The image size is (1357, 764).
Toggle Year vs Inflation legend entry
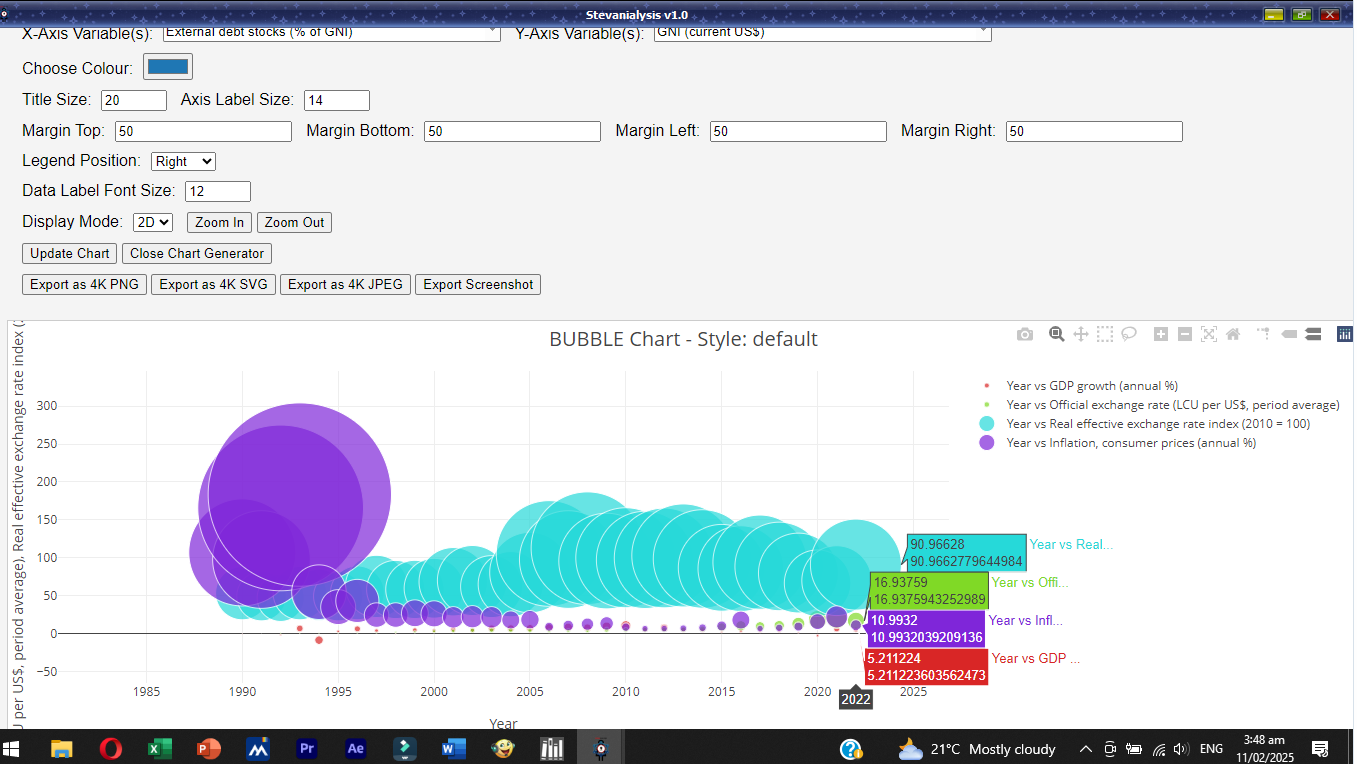pos(1131,443)
